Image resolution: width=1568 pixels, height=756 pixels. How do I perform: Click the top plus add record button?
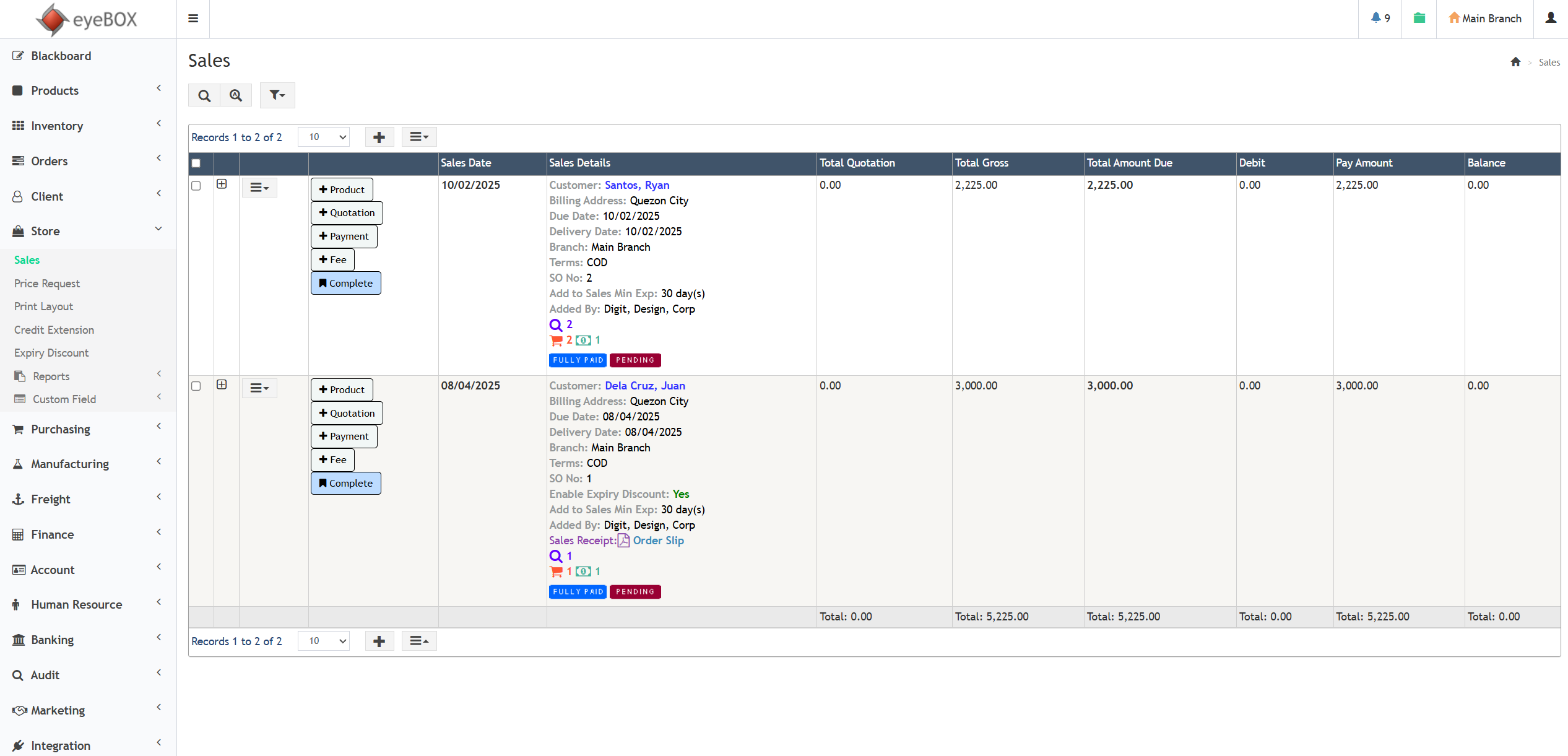point(379,137)
